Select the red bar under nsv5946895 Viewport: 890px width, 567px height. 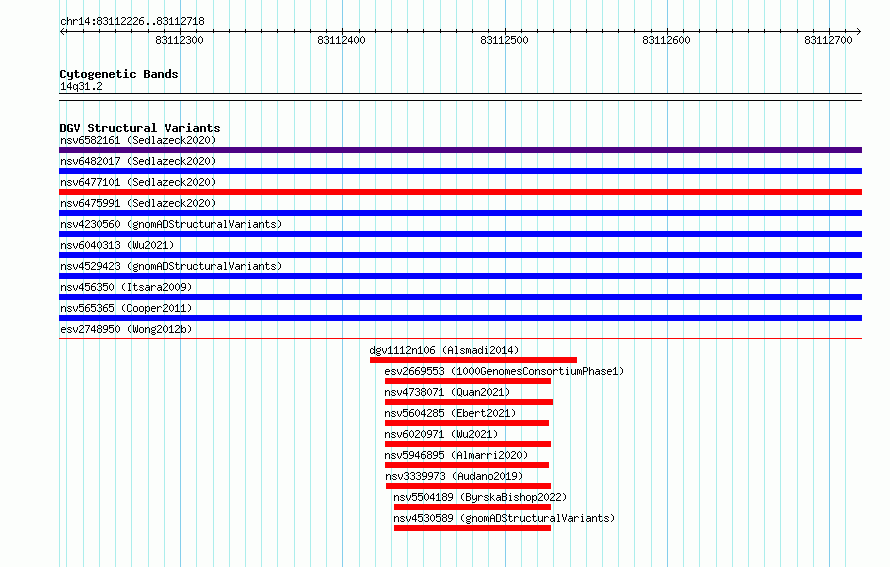(x=467, y=465)
